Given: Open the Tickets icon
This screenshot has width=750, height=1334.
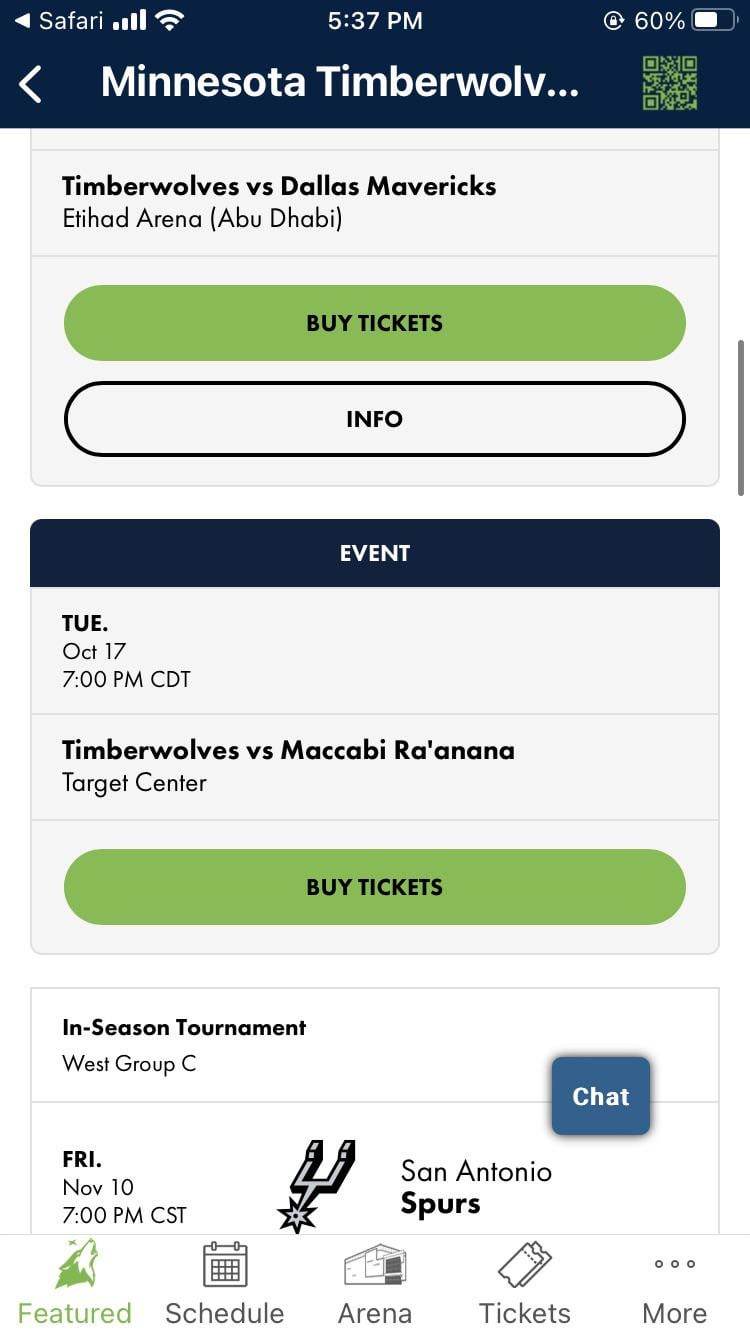Looking at the screenshot, I should point(524,1264).
